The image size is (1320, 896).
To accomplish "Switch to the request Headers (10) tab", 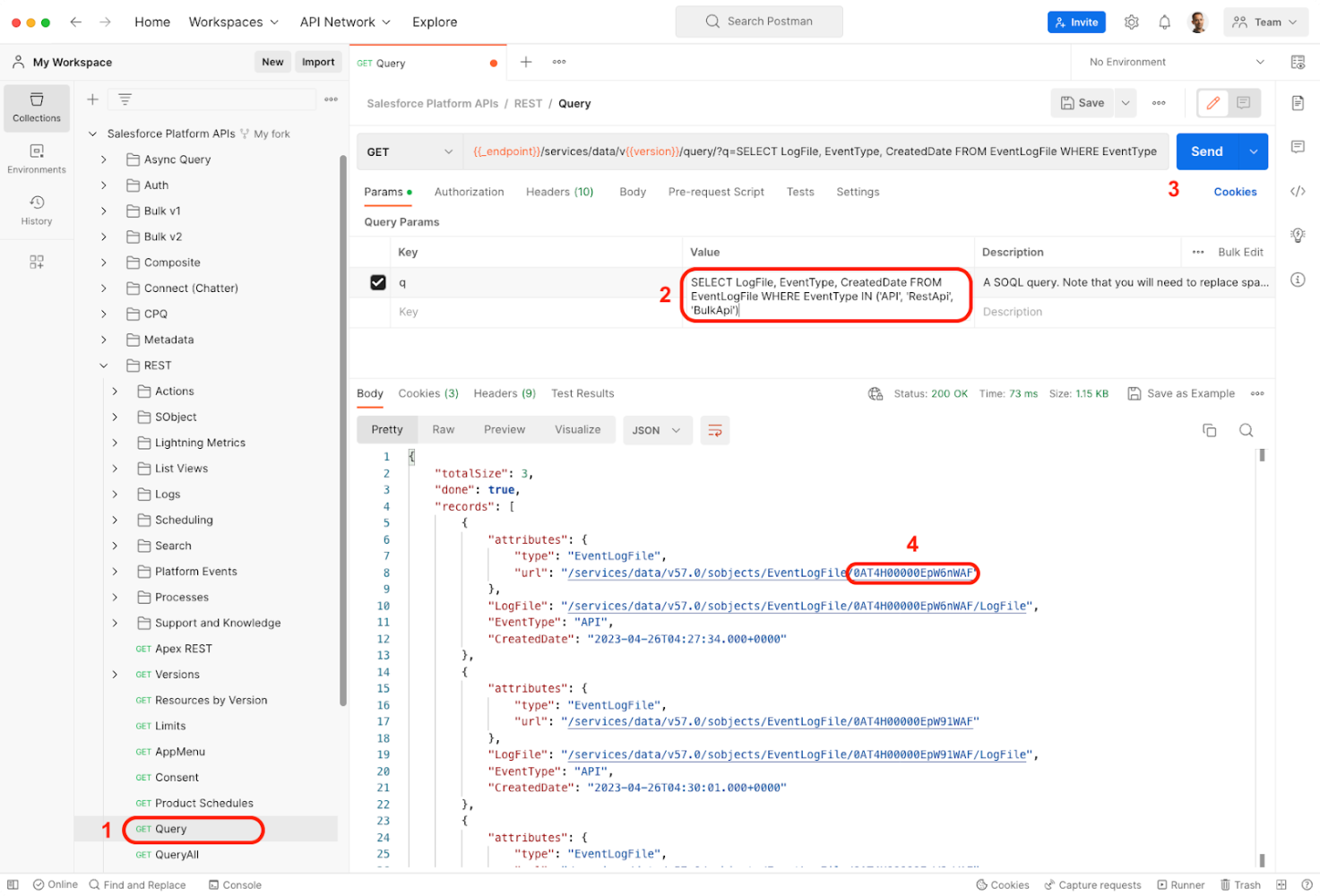I will [559, 192].
